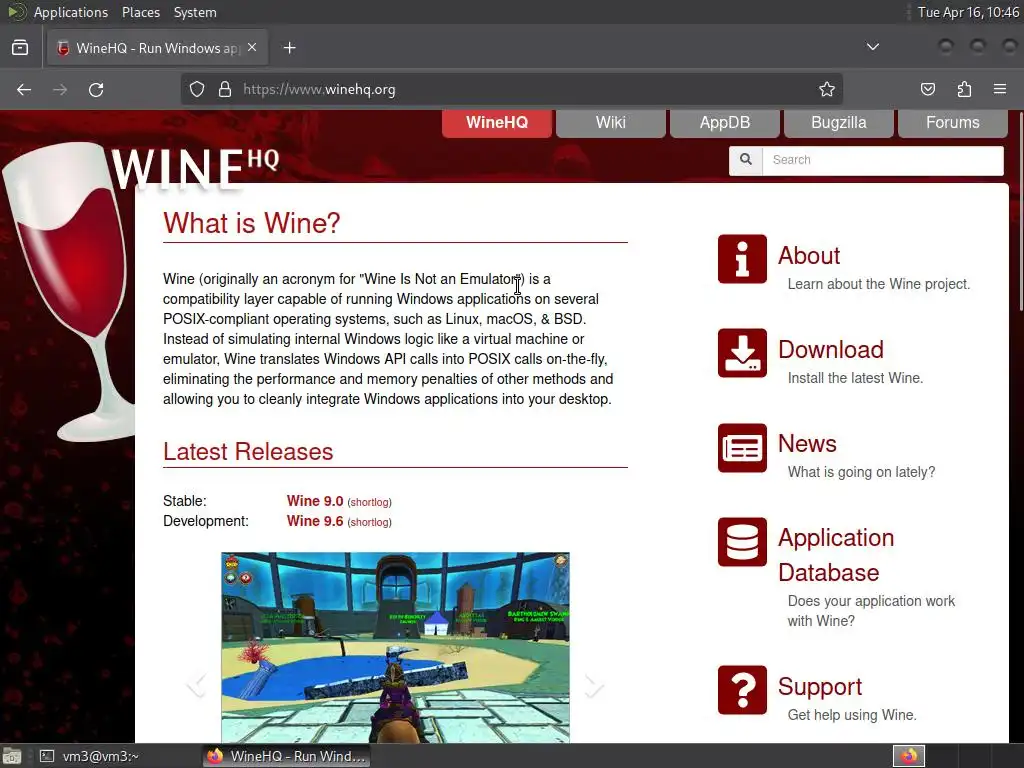This screenshot has height=768, width=1024.
Task: Click the search magnifier icon
Action: [746, 160]
